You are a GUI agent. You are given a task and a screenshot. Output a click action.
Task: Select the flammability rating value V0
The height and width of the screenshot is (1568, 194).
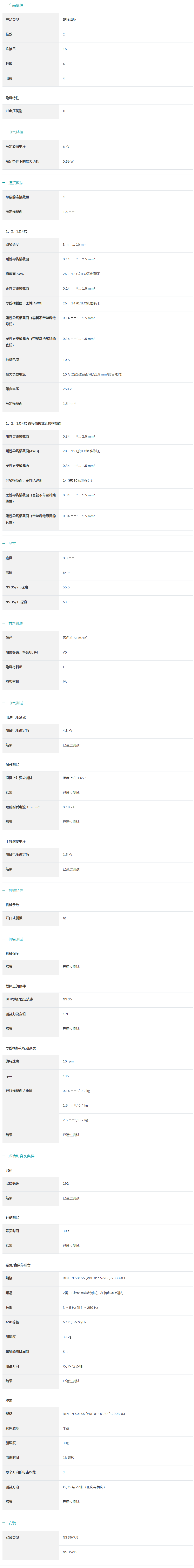coord(65,653)
